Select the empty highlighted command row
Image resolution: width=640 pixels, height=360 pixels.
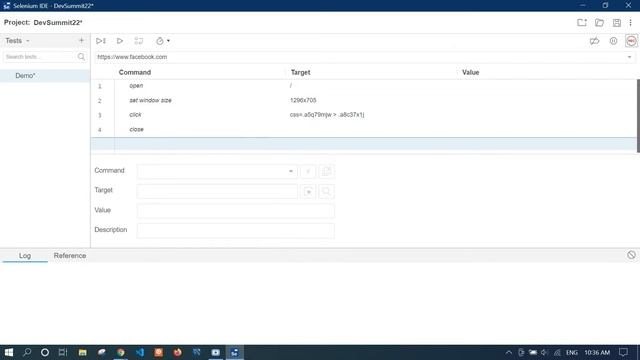(363, 144)
